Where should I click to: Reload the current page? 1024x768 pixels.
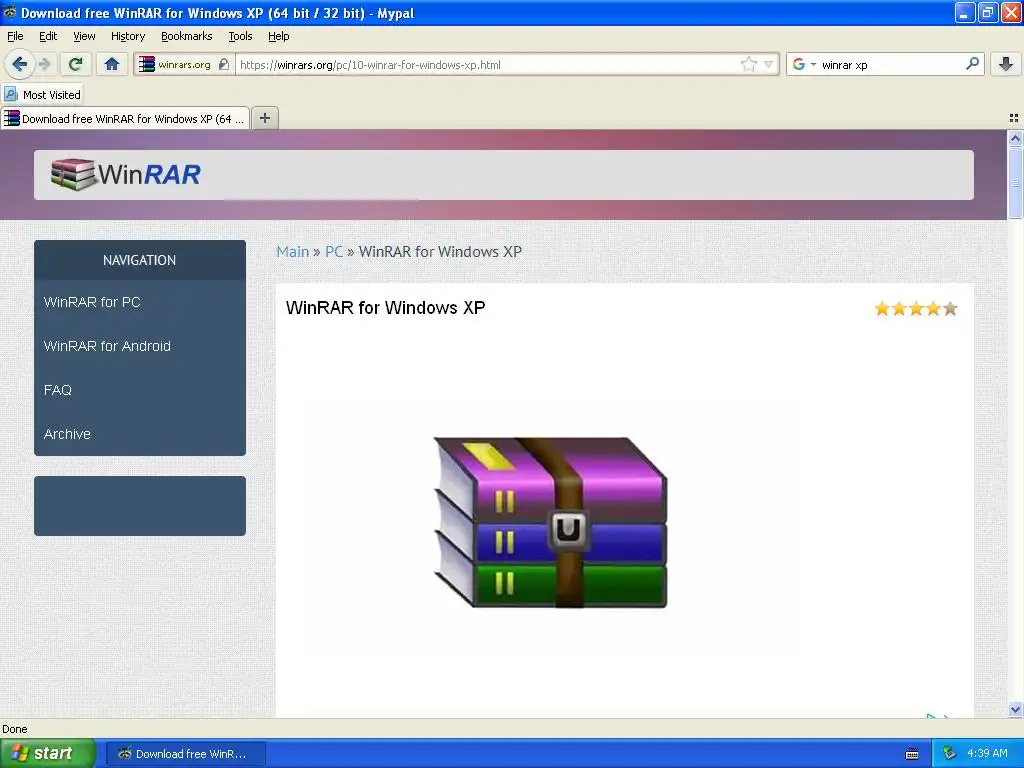tap(75, 64)
